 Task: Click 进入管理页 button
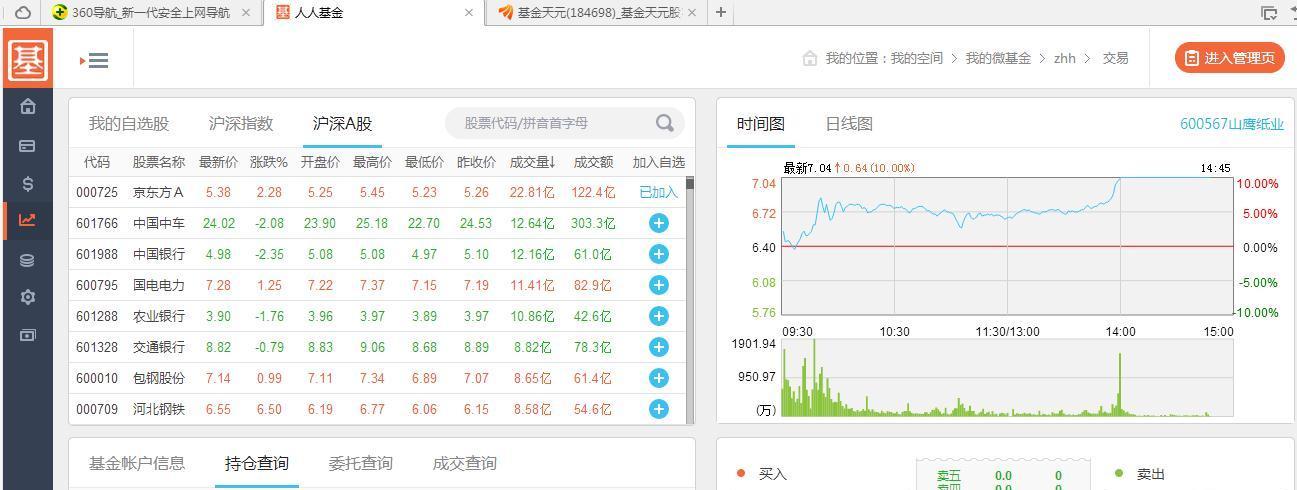click(1229, 58)
